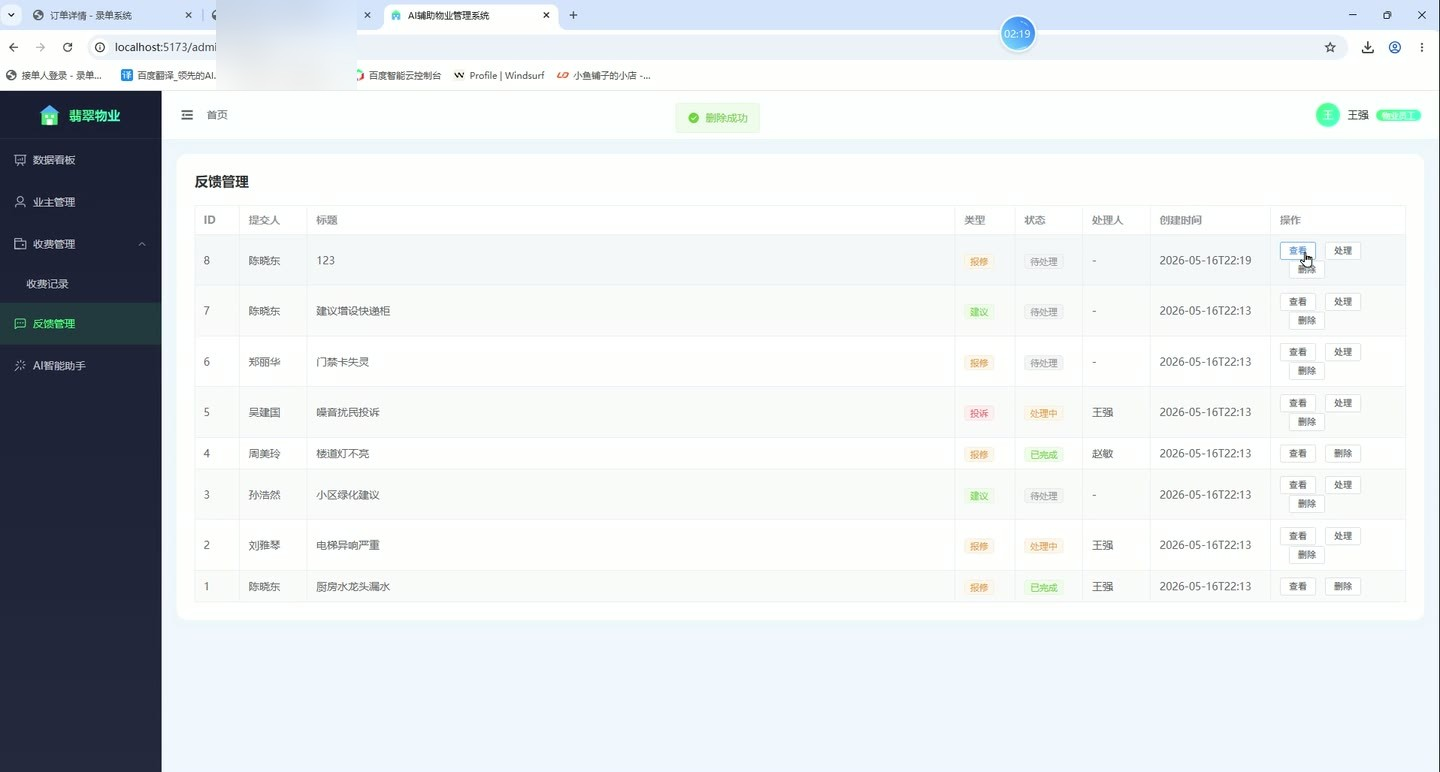The image size is (1440, 772).
Task: Close the AI辅助物业管理系统 tab
Action: coord(546,16)
